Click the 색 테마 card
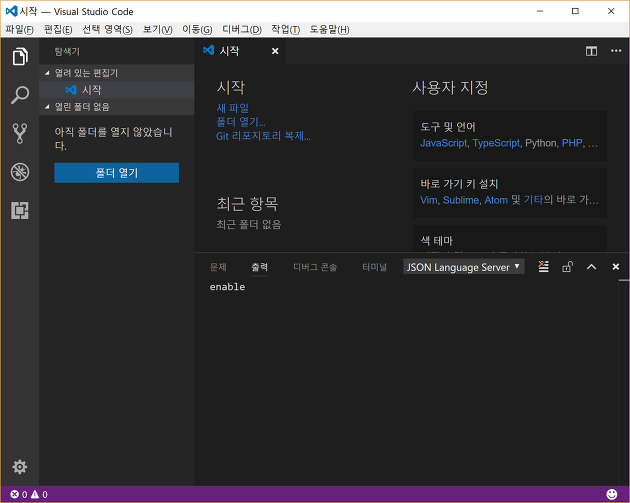This screenshot has width=630, height=503. tap(509, 239)
